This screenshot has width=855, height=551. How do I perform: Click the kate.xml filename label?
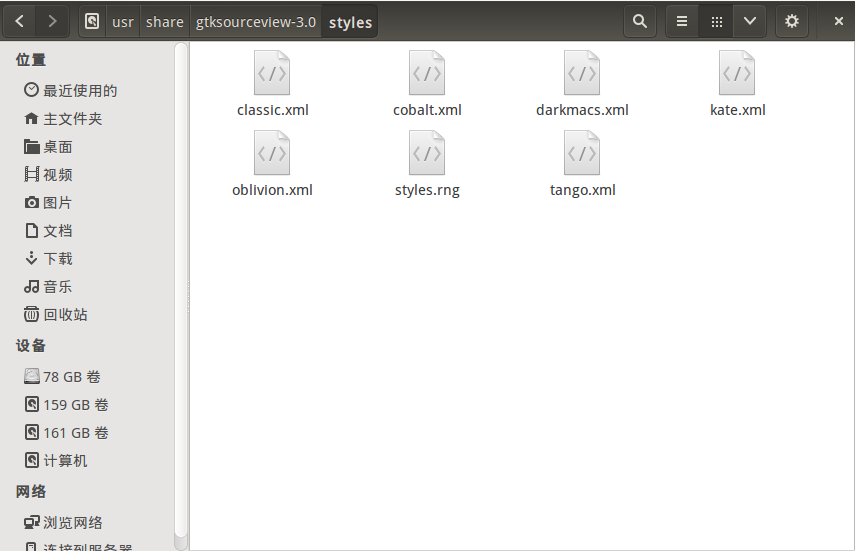[738, 110]
